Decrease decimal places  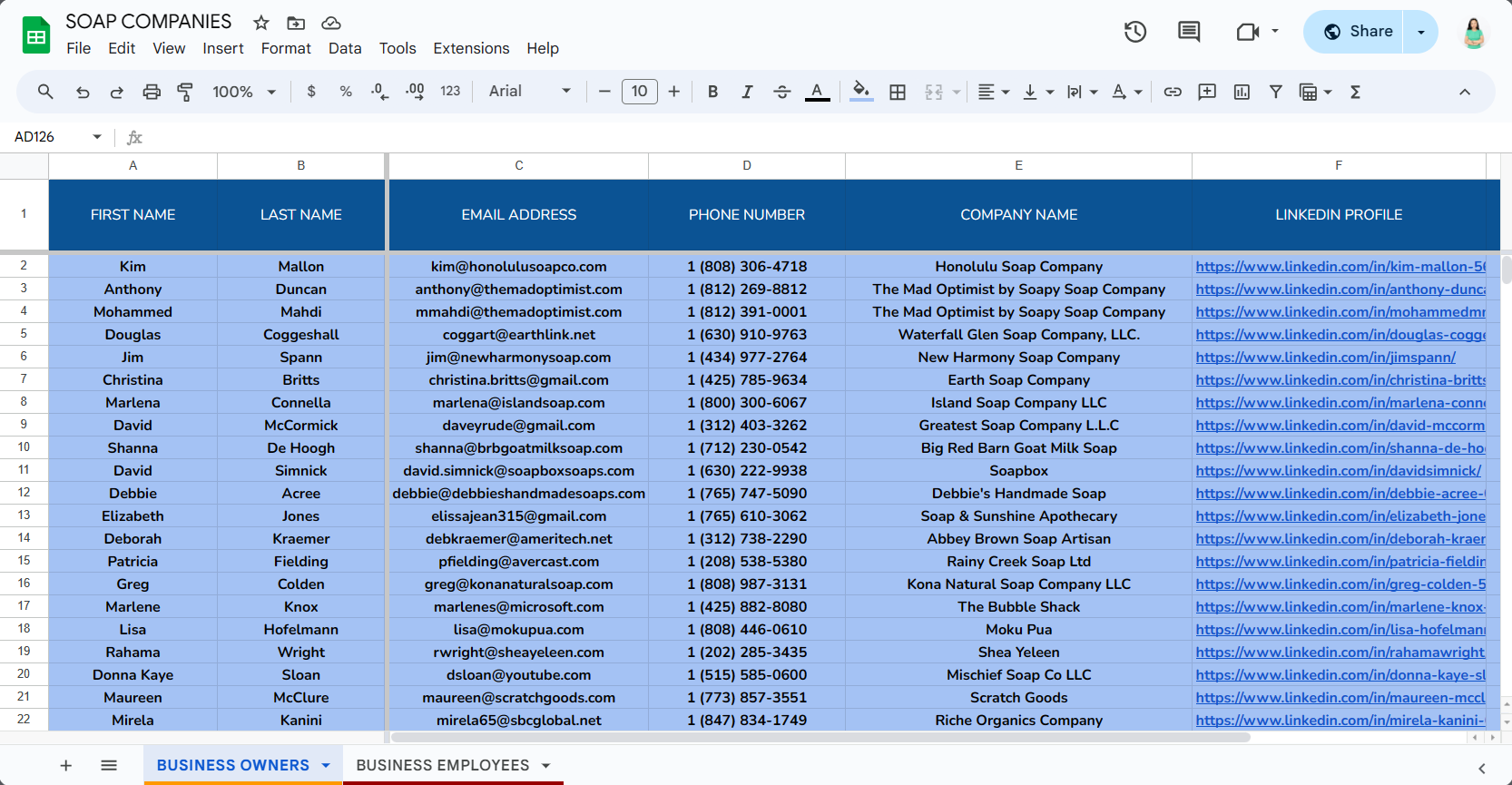380,92
